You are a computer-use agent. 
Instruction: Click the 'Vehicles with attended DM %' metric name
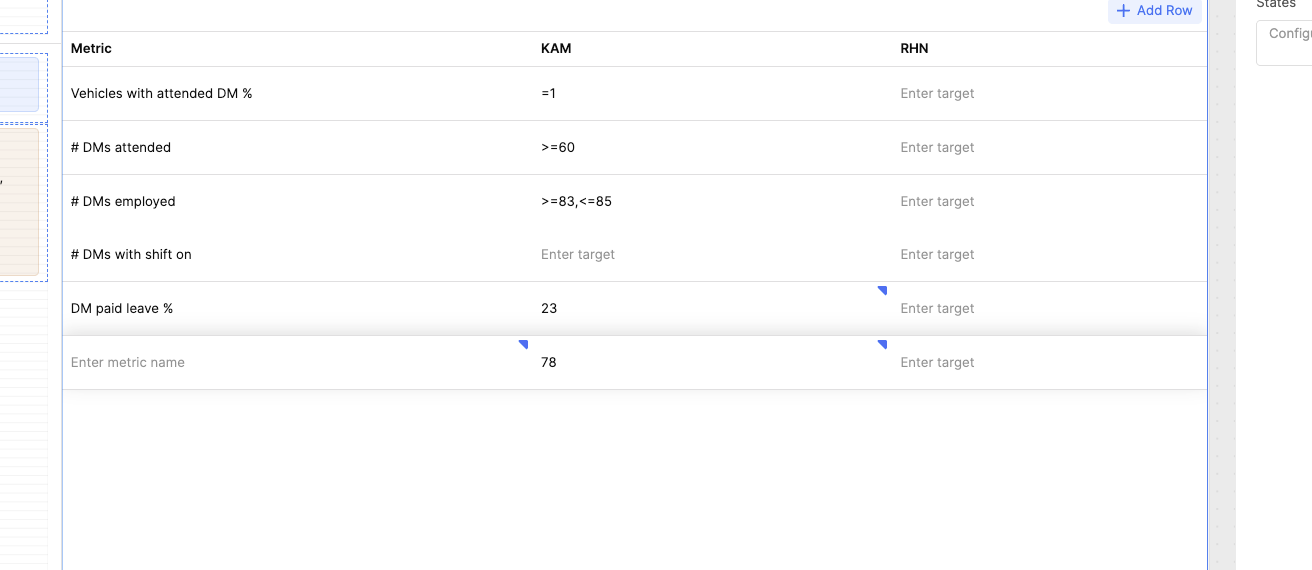coord(161,94)
